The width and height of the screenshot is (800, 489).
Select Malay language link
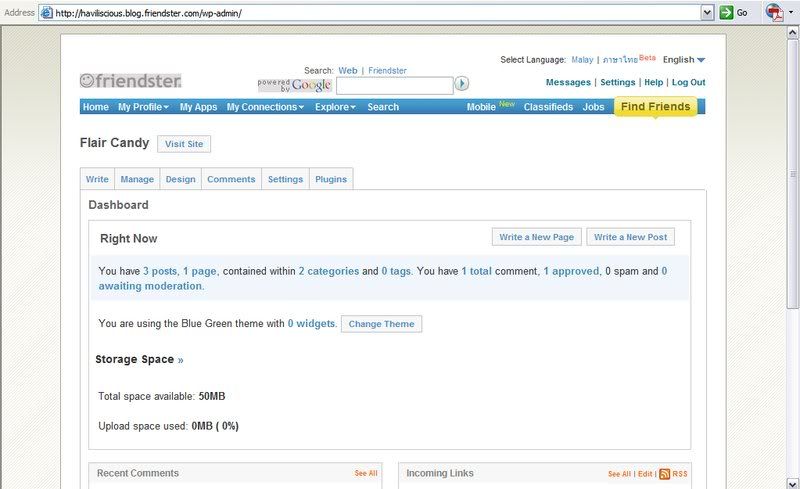[x=582, y=60]
